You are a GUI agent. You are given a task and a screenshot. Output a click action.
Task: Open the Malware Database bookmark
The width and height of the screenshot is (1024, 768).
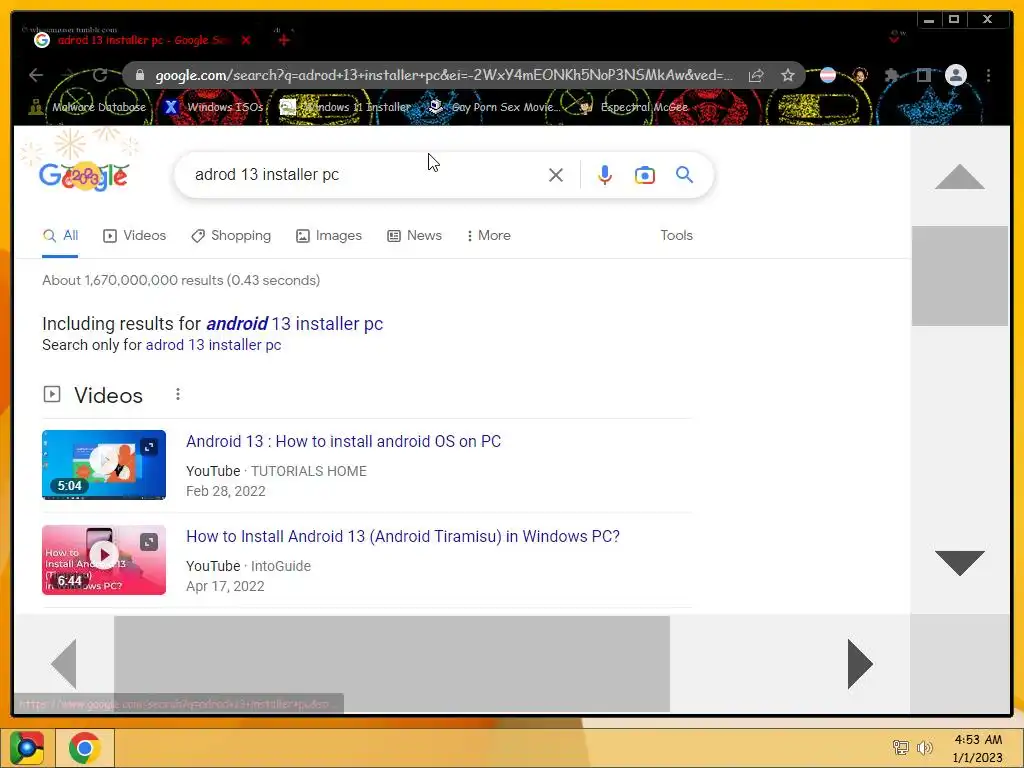pos(88,107)
